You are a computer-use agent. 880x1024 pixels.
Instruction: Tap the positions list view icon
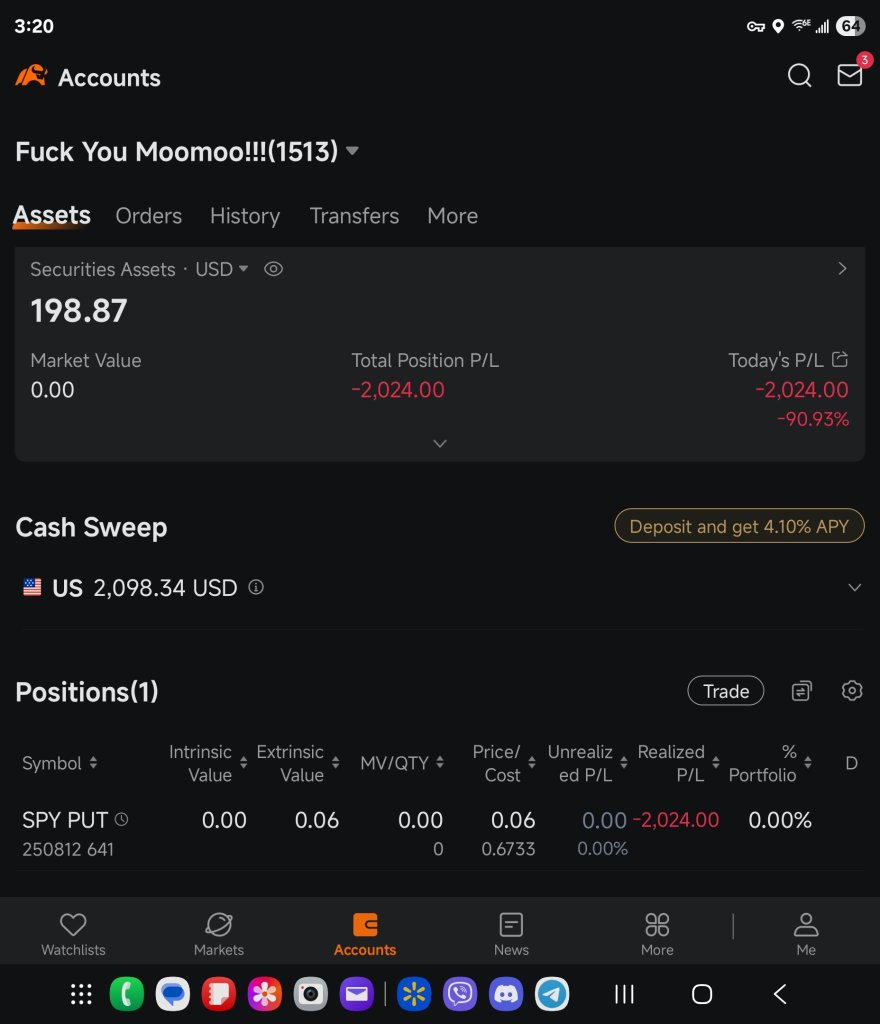[802, 691]
